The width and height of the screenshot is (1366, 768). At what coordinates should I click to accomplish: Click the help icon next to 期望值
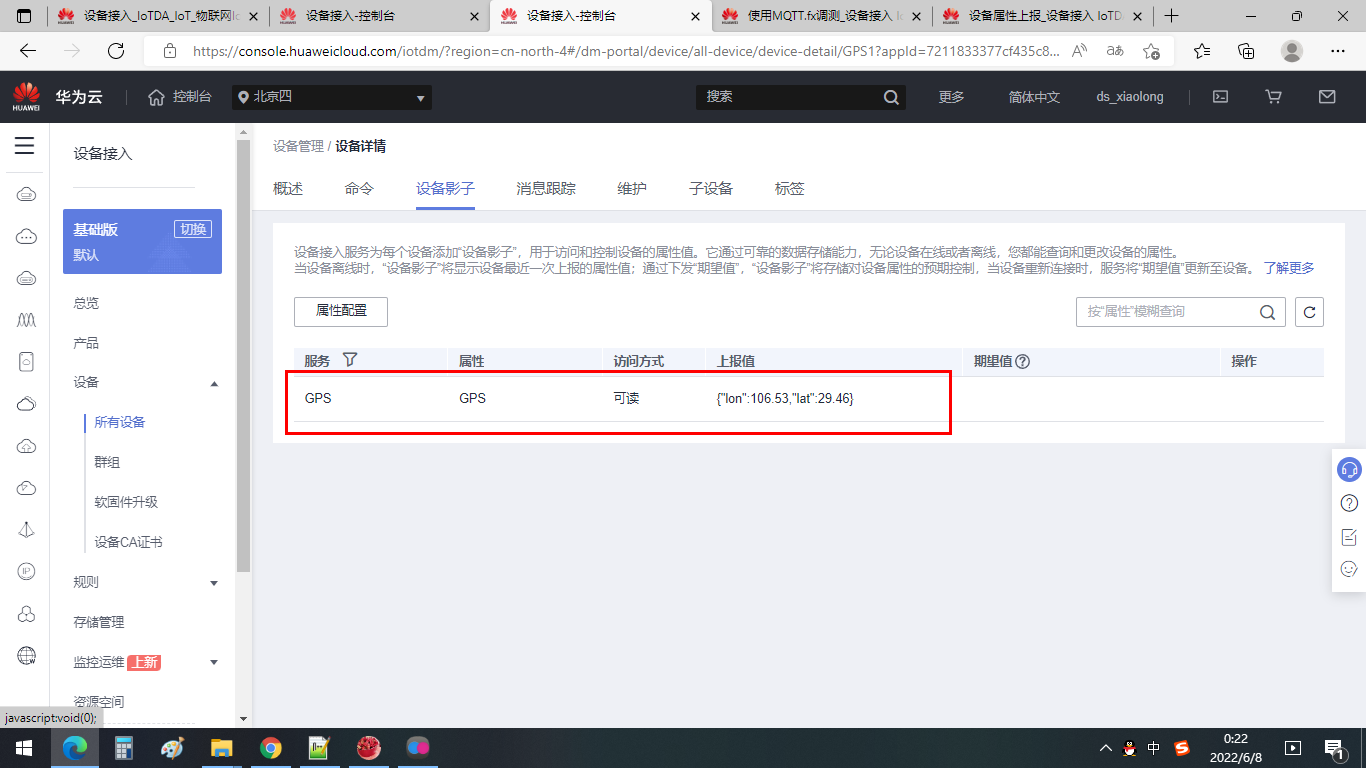pyautogui.click(x=1022, y=362)
